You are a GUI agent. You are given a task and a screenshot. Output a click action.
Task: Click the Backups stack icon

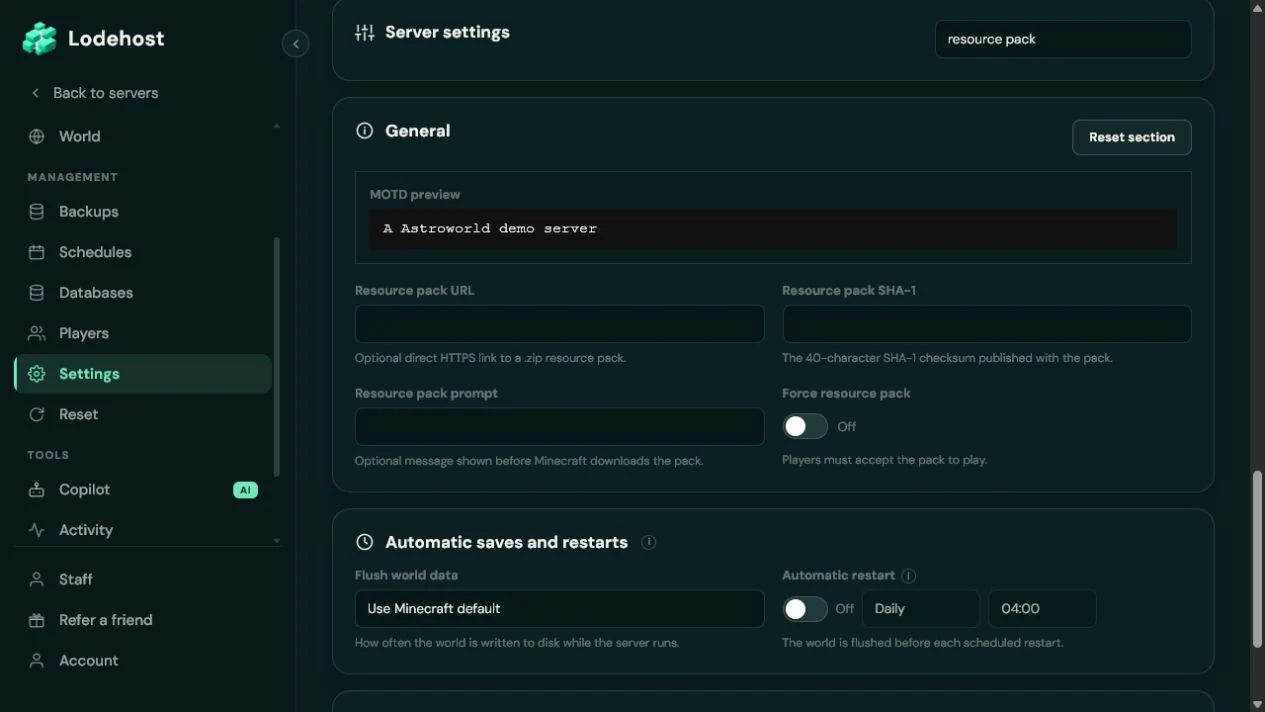coord(37,212)
